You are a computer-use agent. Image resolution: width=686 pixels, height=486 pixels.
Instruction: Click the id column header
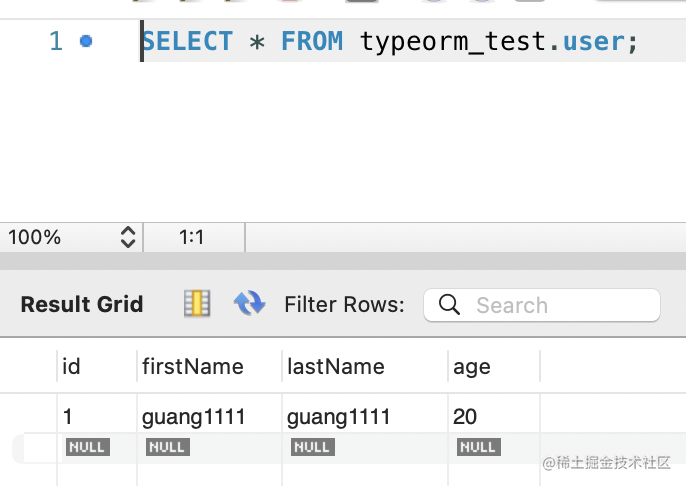click(x=71, y=367)
